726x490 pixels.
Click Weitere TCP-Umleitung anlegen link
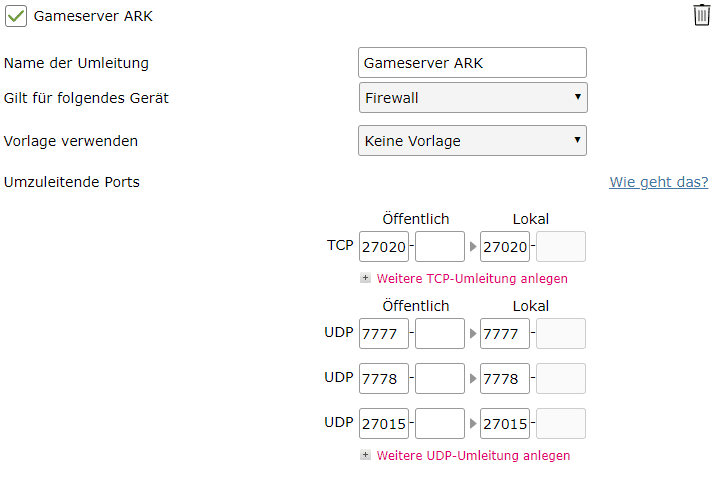pyautogui.click(x=472, y=278)
